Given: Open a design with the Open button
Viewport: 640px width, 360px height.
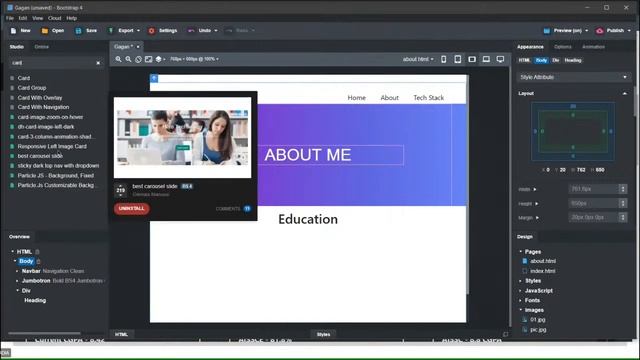Looking at the screenshot, I should (53, 31).
